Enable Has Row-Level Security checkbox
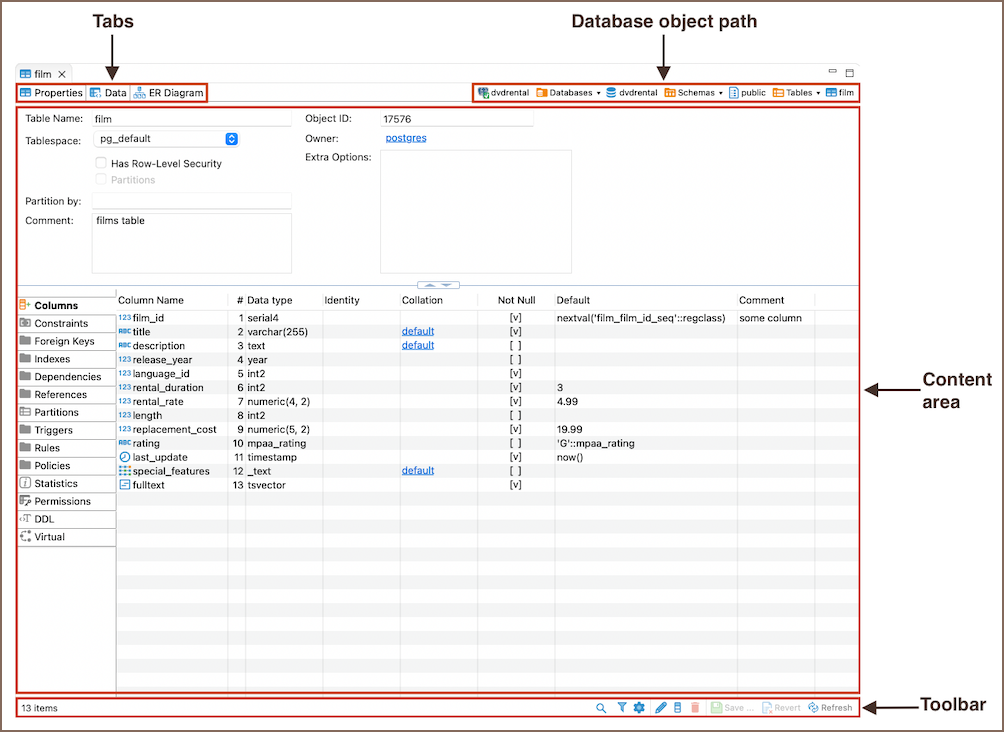The width and height of the screenshot is (1004, 732). (x=101, y=163)
